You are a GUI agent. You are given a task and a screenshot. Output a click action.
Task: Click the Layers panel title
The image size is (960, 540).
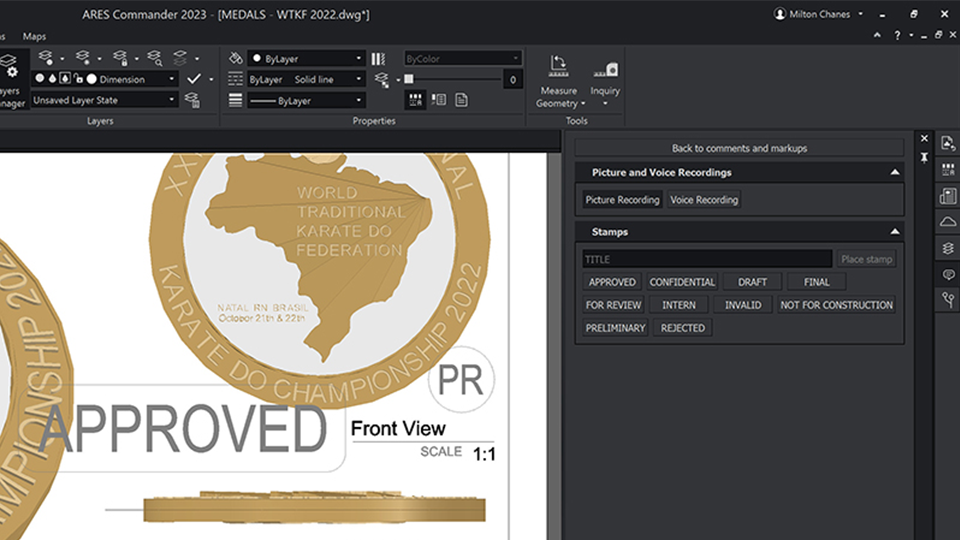click(100, 121)
